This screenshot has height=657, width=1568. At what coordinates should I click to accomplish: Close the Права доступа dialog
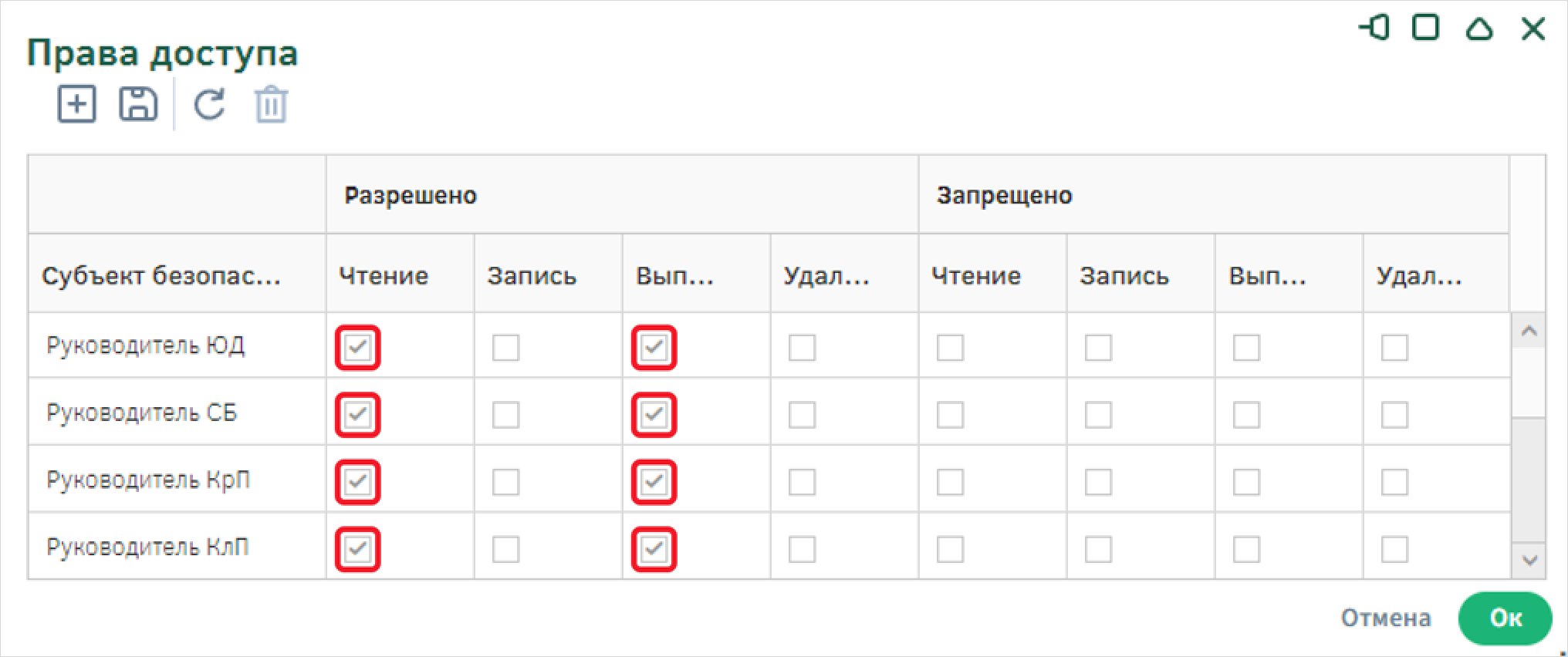click(1533, 29)
